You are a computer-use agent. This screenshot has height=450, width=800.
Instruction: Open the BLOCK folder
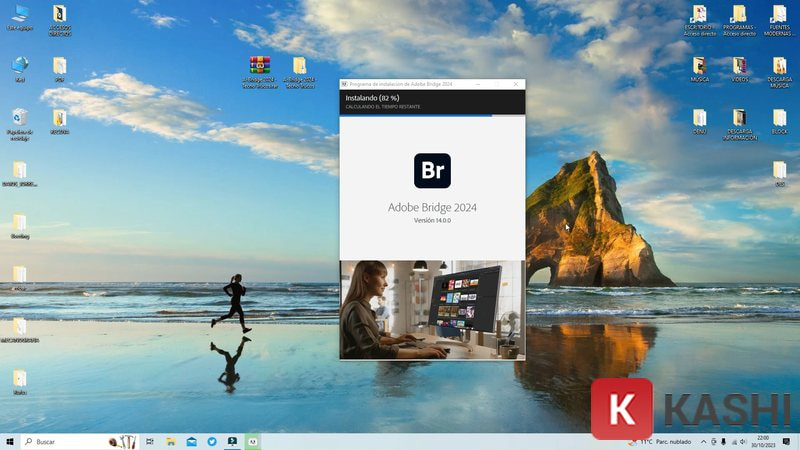(x=779, y=121)
